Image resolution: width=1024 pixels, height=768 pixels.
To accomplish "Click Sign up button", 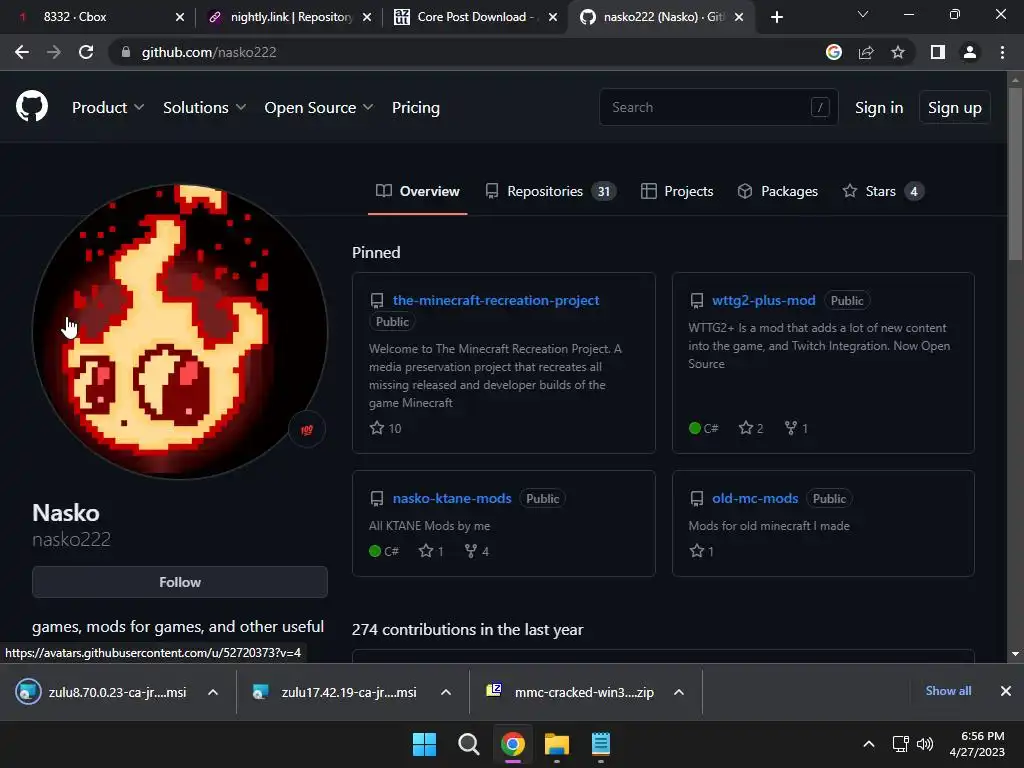I will [955, 107].
